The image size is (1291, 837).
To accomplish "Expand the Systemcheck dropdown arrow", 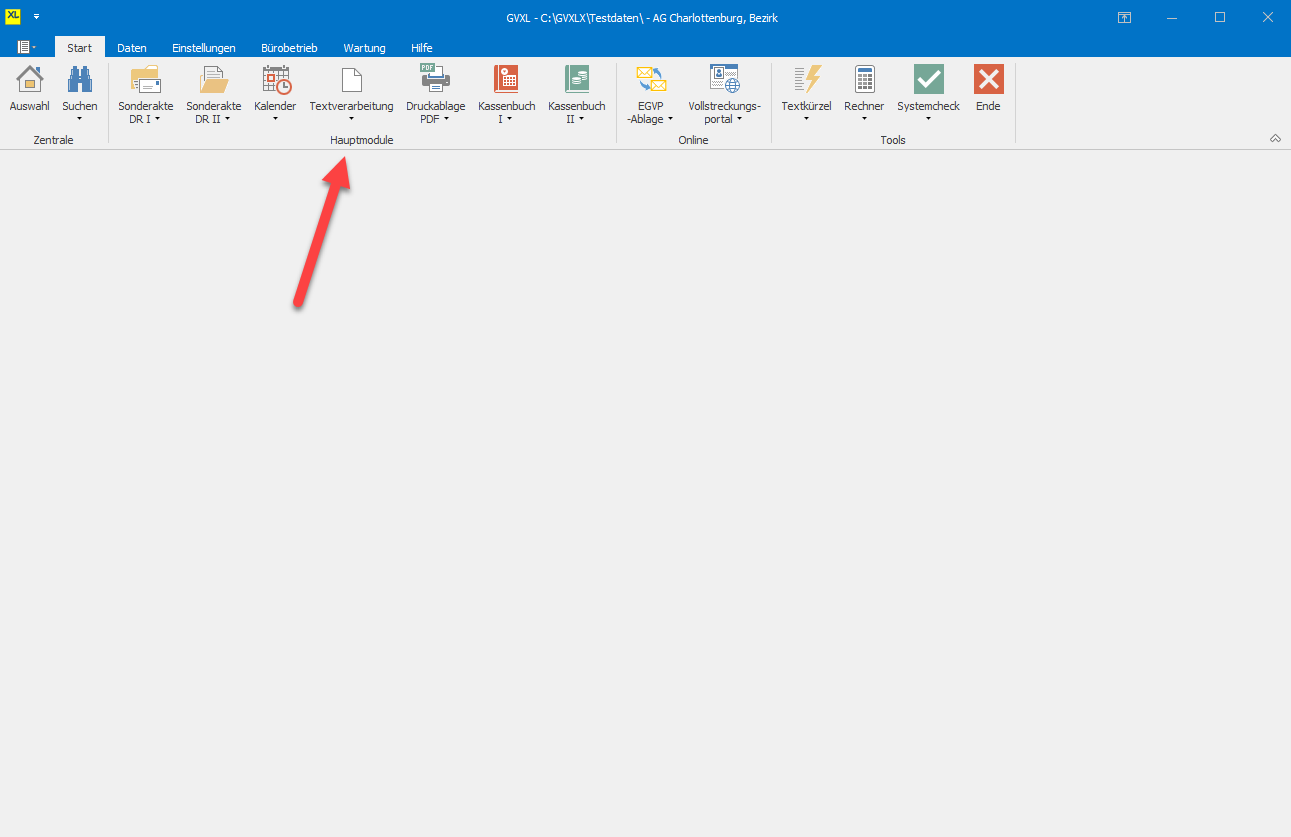I will (928, 119).
